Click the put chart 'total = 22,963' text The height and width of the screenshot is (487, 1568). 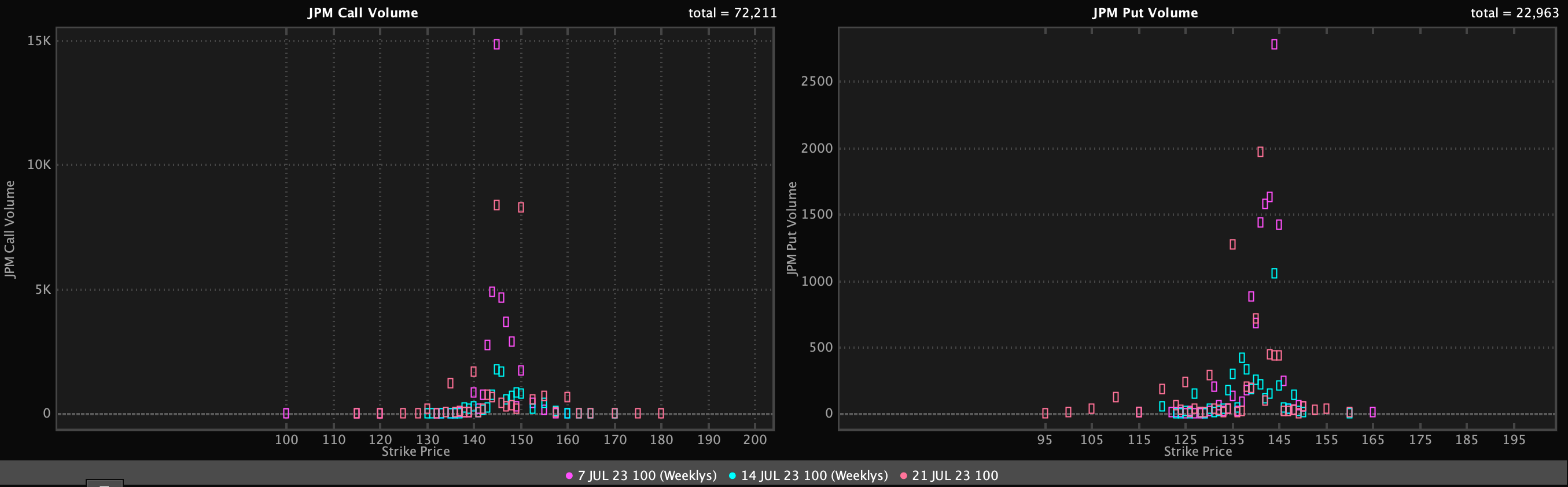[x=1515, y=13]
